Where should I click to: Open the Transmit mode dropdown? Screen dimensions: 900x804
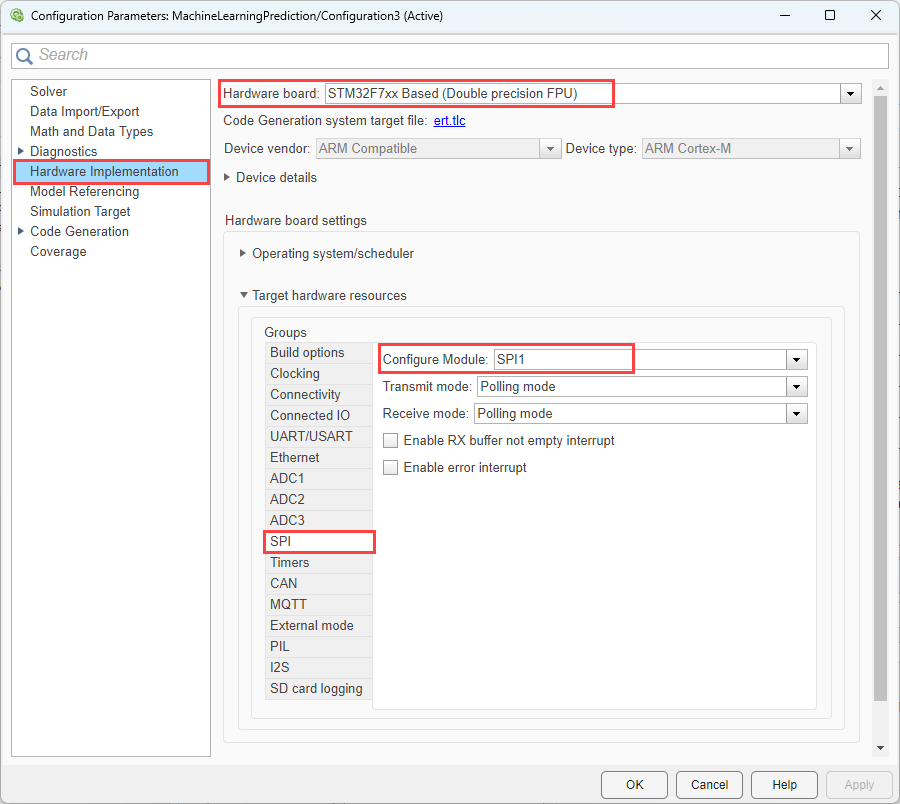point(797,386)
